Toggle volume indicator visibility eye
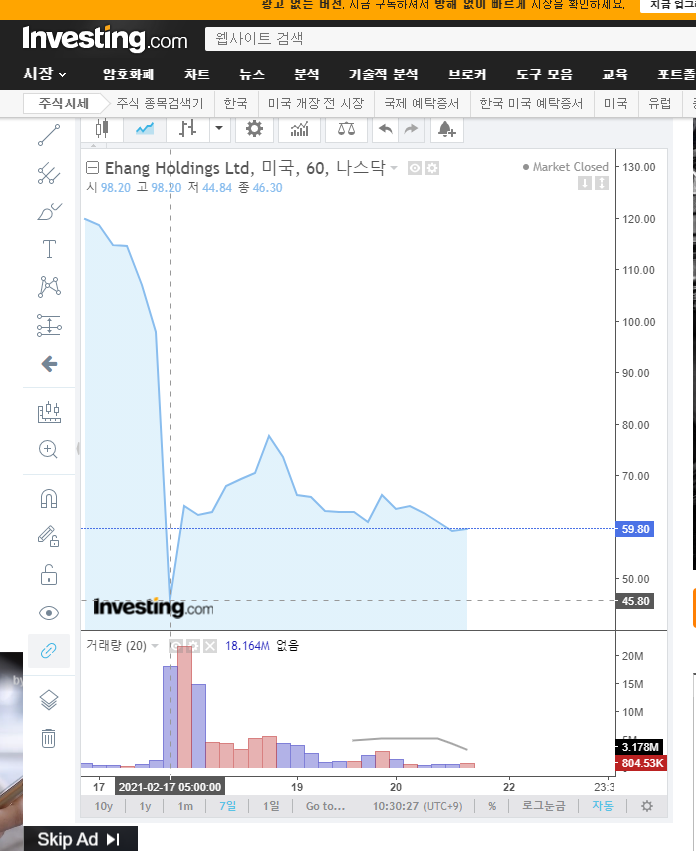This screenshot has width=696, height=851. click(x=176, y=646)
